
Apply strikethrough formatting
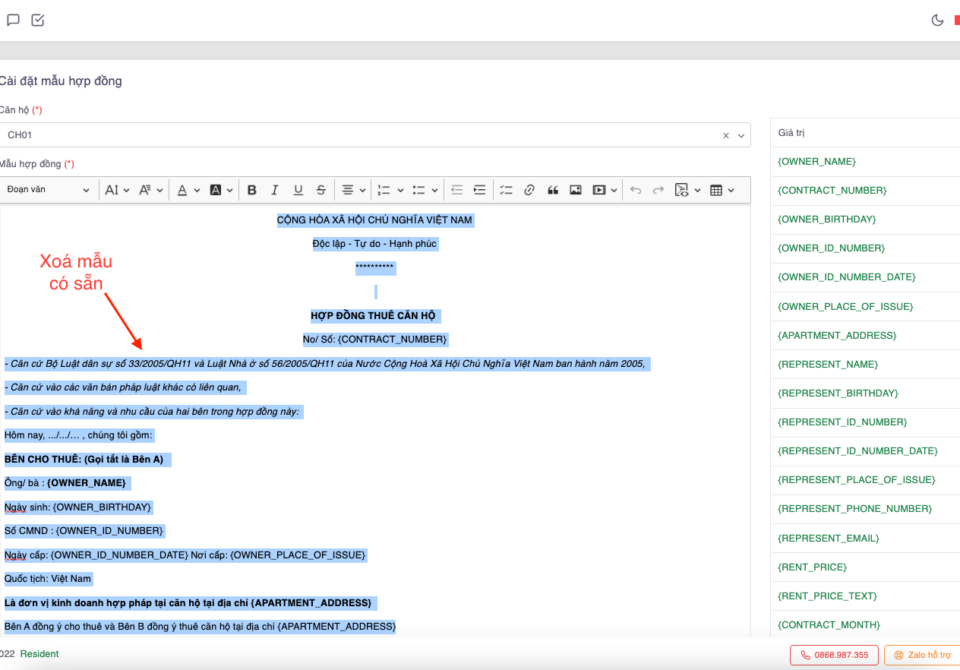click(321, 190)
